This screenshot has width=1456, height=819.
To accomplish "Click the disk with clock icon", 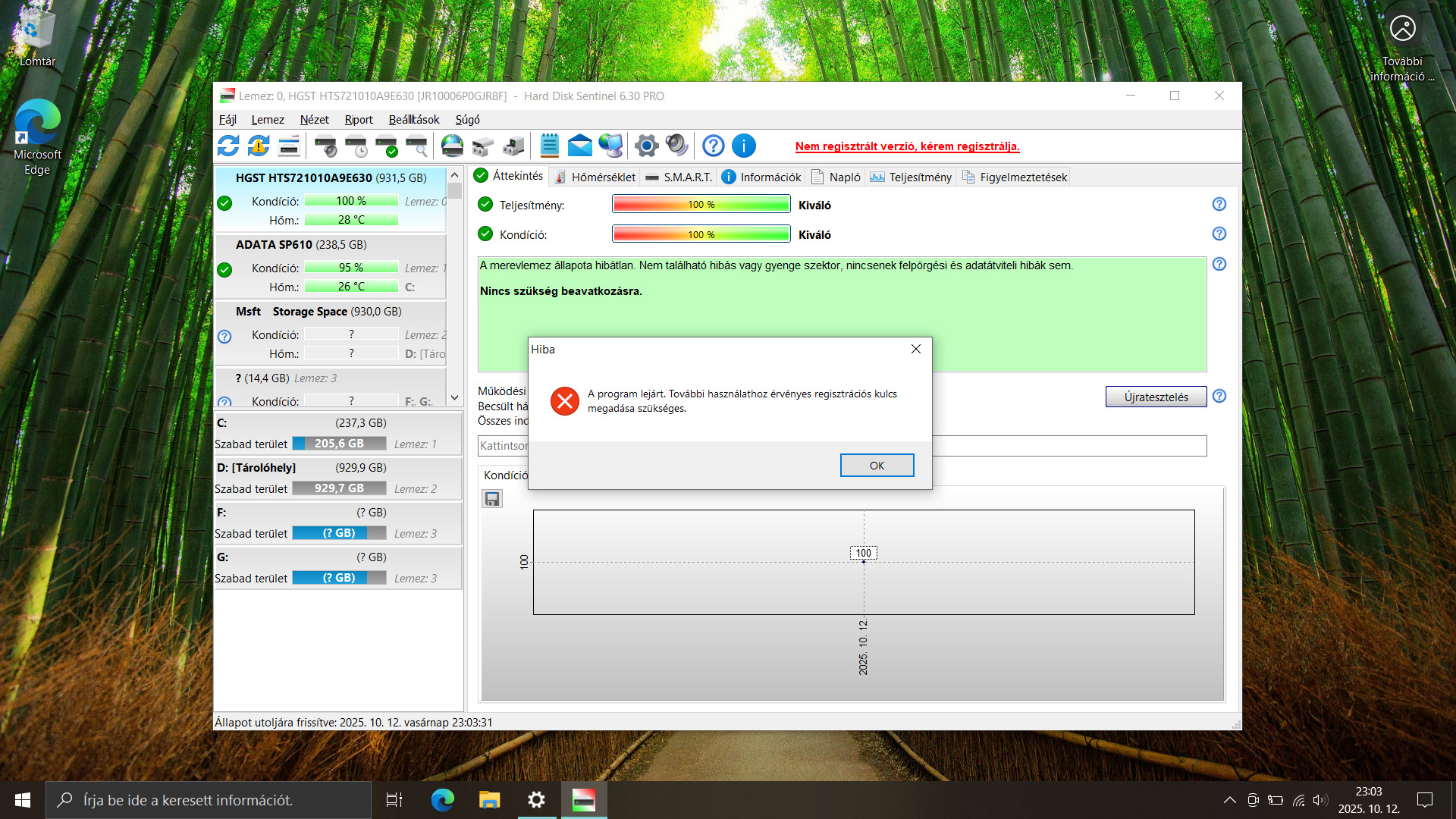I will [x=356, y=146].
